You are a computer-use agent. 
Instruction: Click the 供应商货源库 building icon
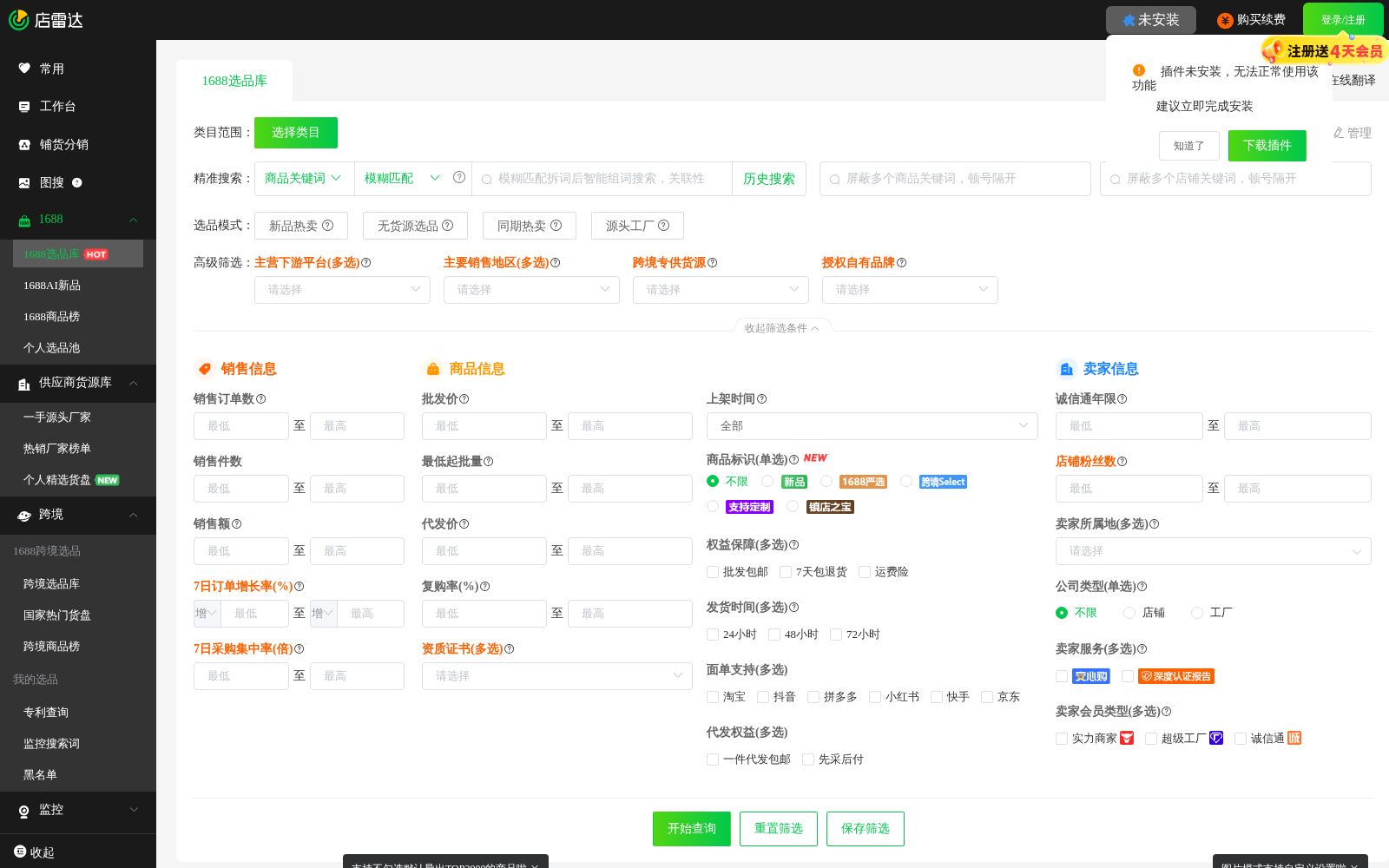tap(24, 384)
